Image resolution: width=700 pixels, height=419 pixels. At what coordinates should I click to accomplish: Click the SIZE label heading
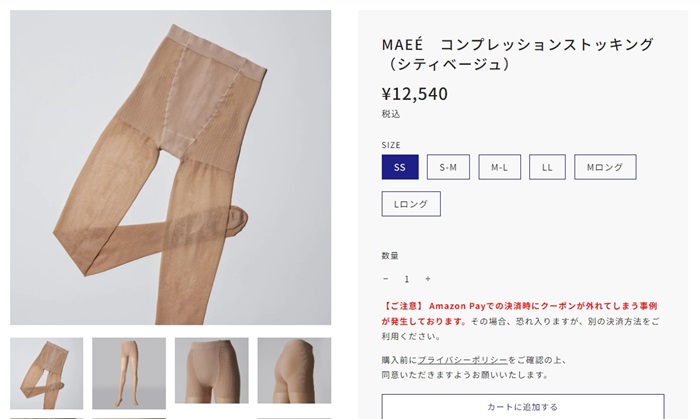click(391, 145)
